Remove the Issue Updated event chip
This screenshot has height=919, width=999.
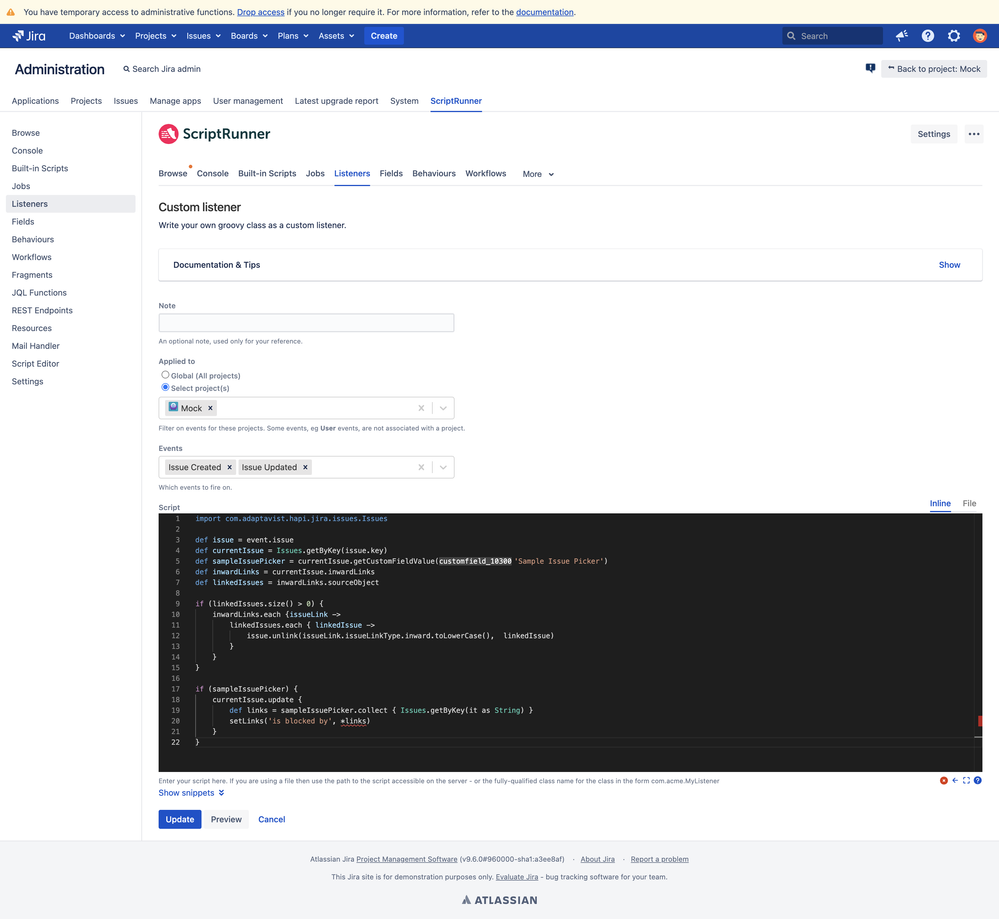[305, 467]
